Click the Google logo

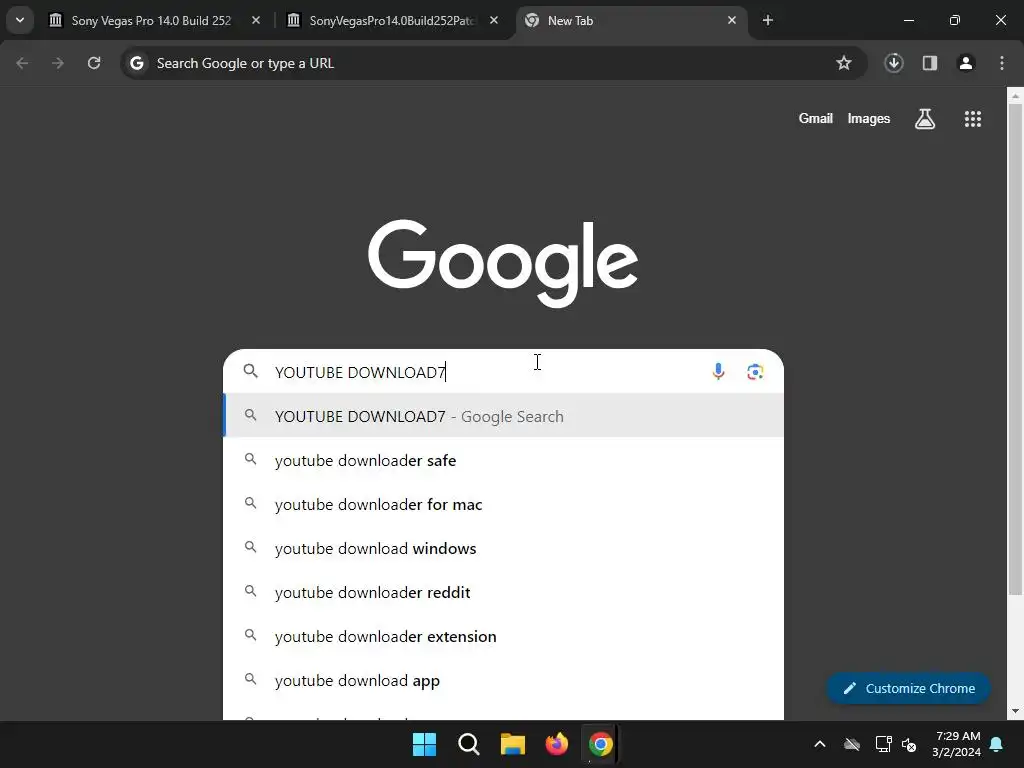click(503, 262)
